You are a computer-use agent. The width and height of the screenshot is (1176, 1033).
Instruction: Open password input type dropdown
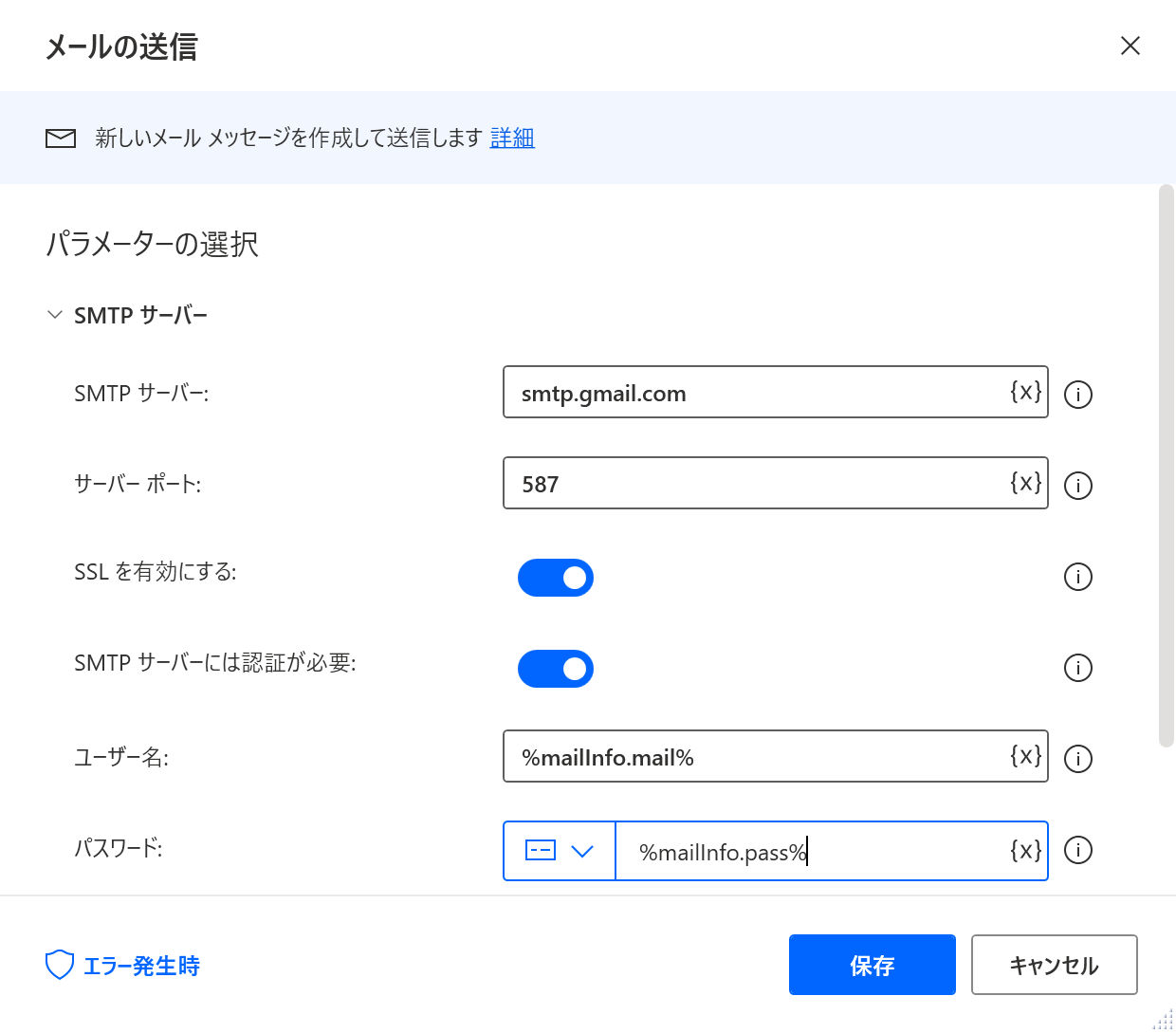560,851
